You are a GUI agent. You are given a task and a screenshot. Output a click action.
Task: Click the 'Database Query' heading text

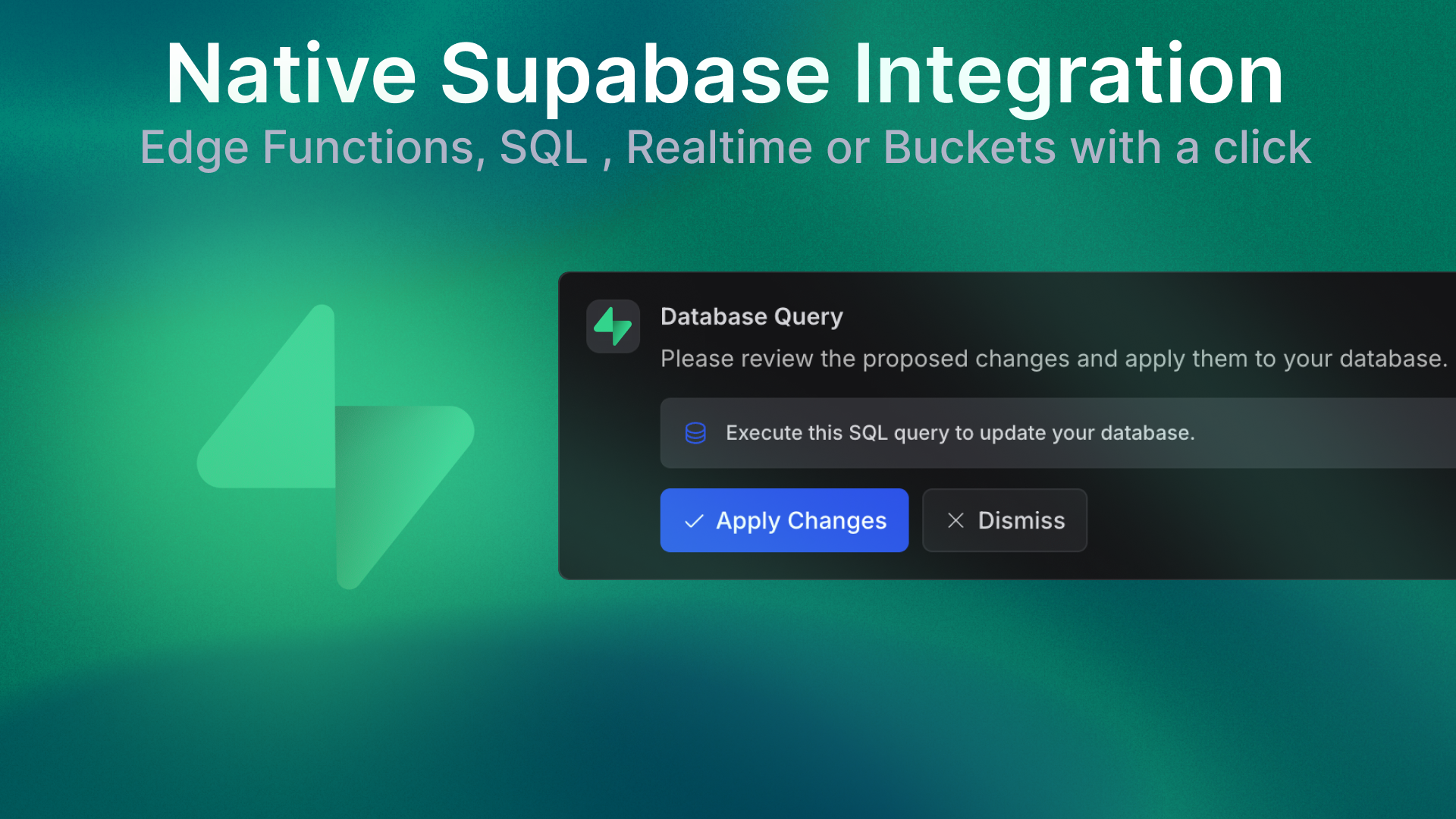752,316
